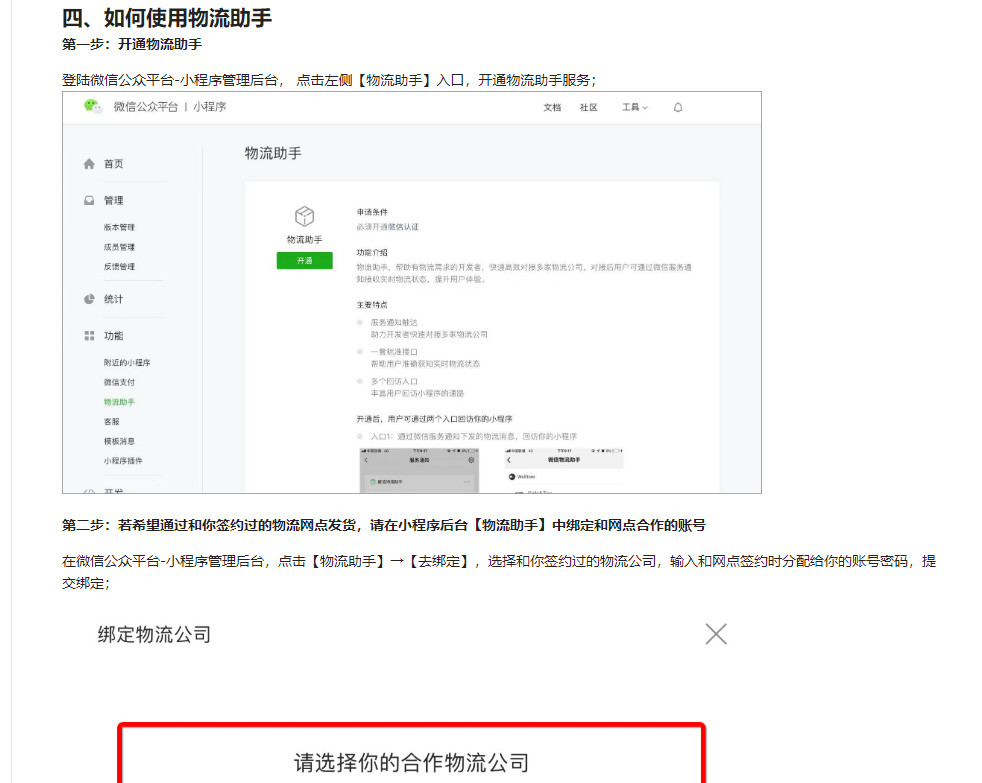This screenshot has width=982, height=783.
Task: Click the 一套物流接口 feature text
Action: pos(394,352)
